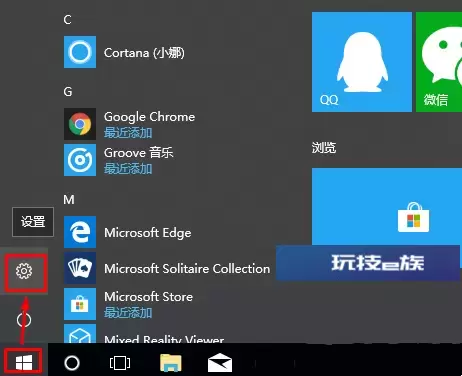Select "Microsoft Solitaire Collection" label
Screen dimensions: 462x376
(x=187, y=269)
